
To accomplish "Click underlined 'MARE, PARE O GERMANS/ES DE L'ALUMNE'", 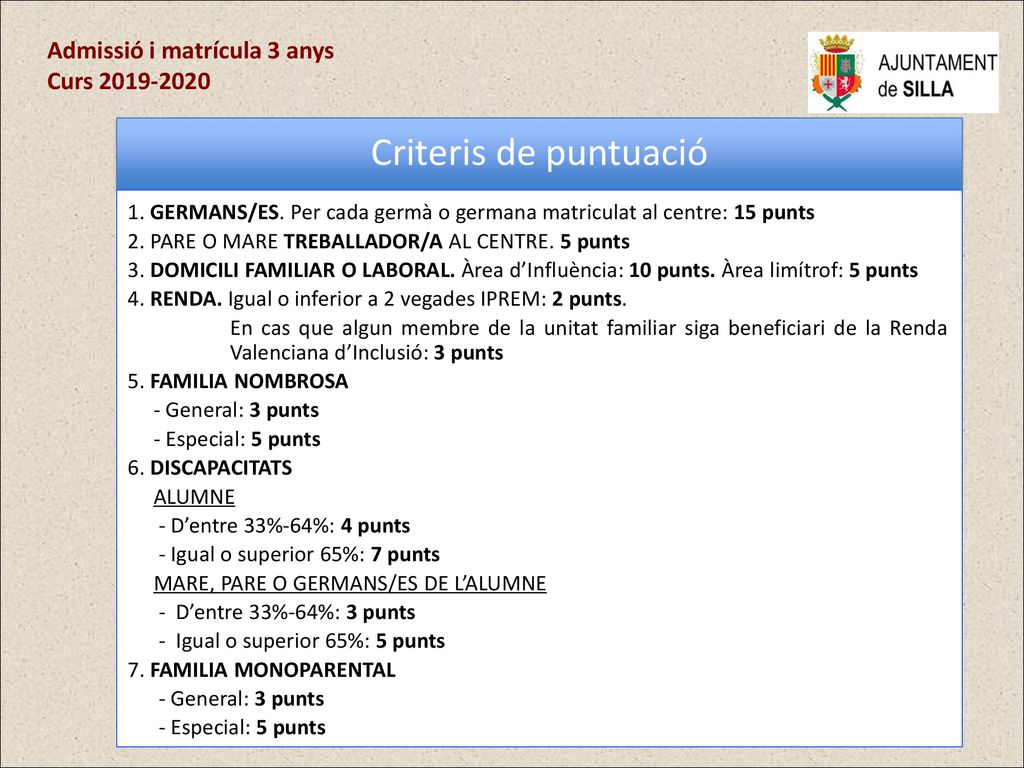I will point(350,583).
